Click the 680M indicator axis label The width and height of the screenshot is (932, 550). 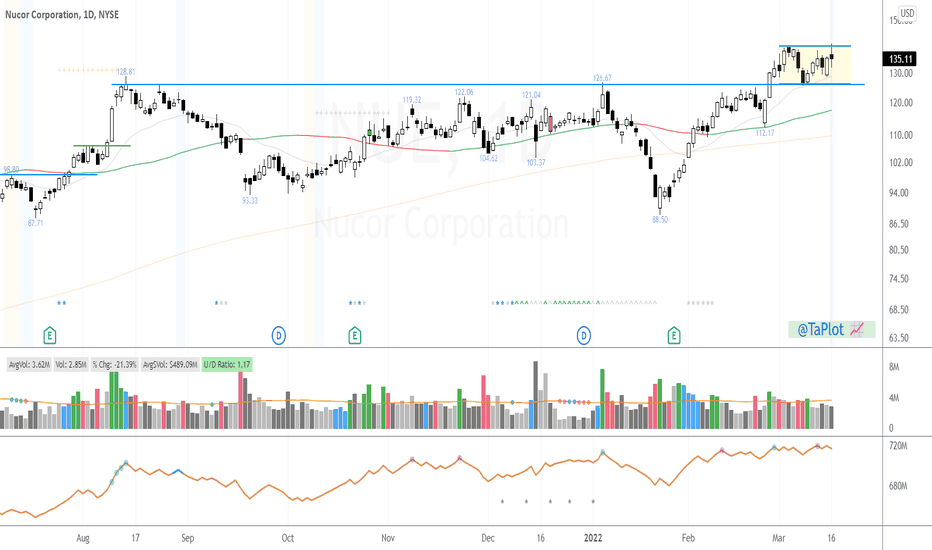click(x=898, y=486)
